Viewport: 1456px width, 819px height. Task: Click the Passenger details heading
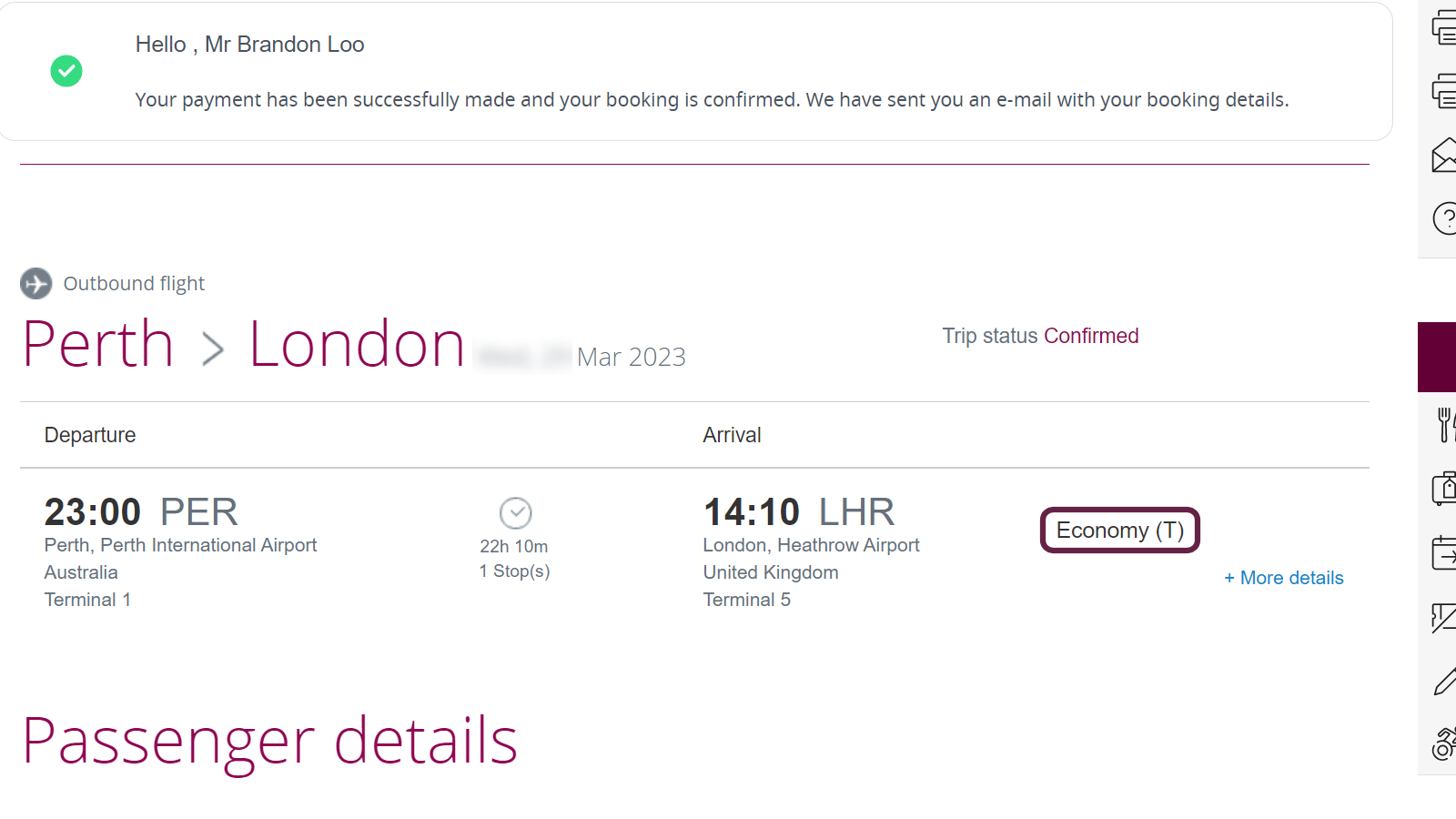click(270, 741)
